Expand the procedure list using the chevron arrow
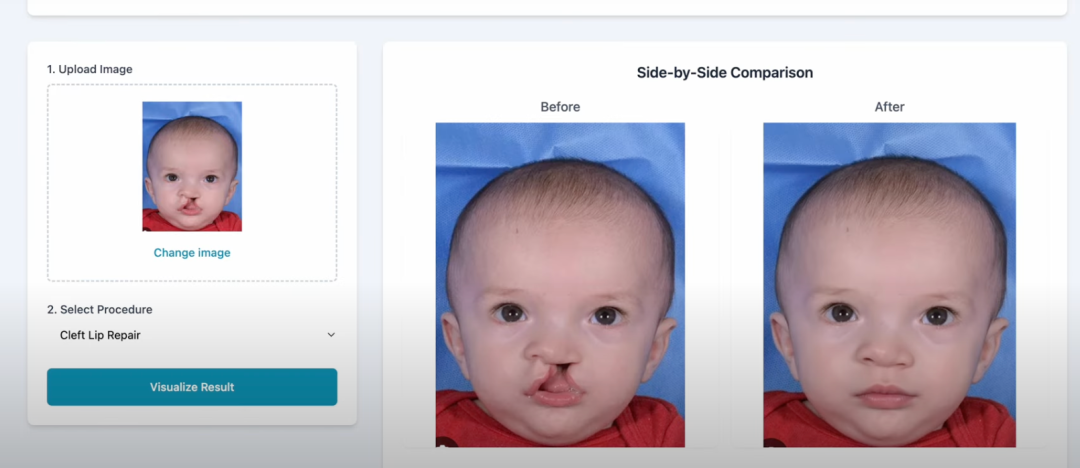The width and height of the screenshot is (1080, 468). point(331,335)
